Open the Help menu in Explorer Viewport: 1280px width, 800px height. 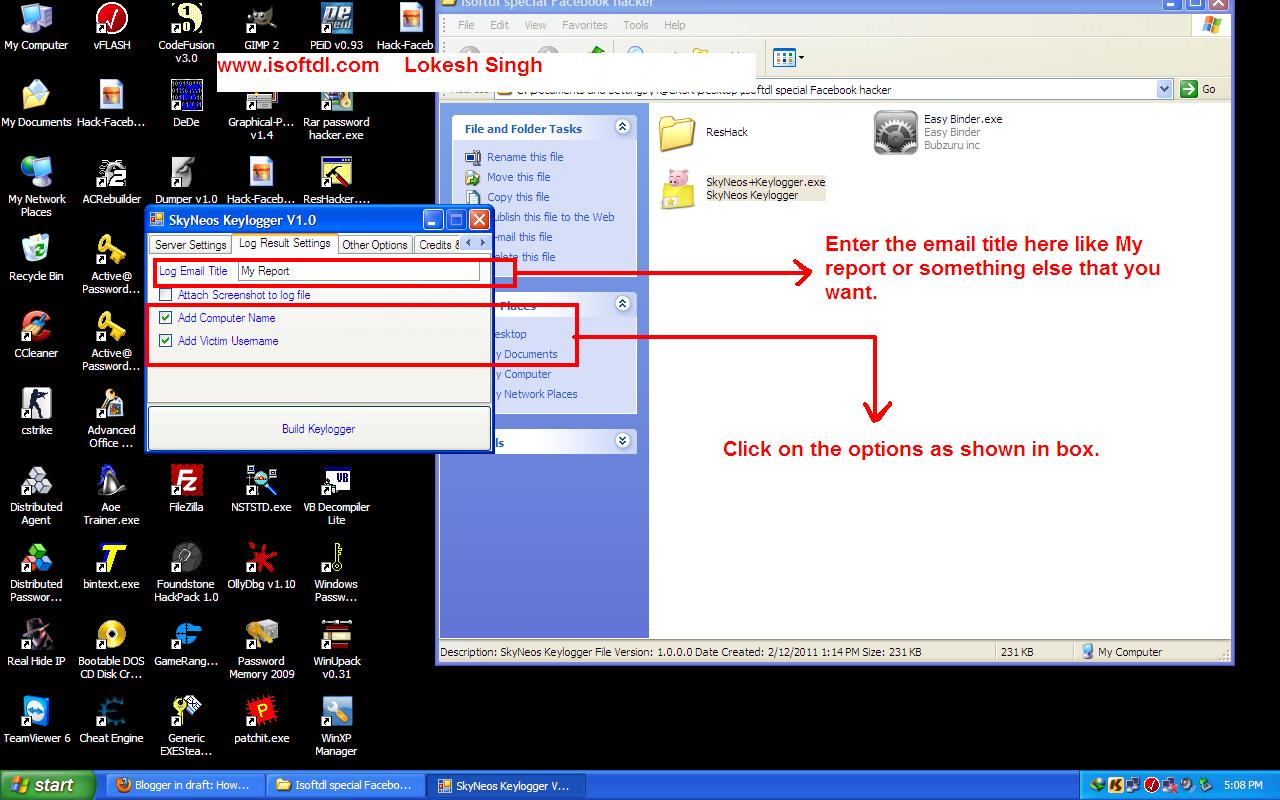click(675, 25)
